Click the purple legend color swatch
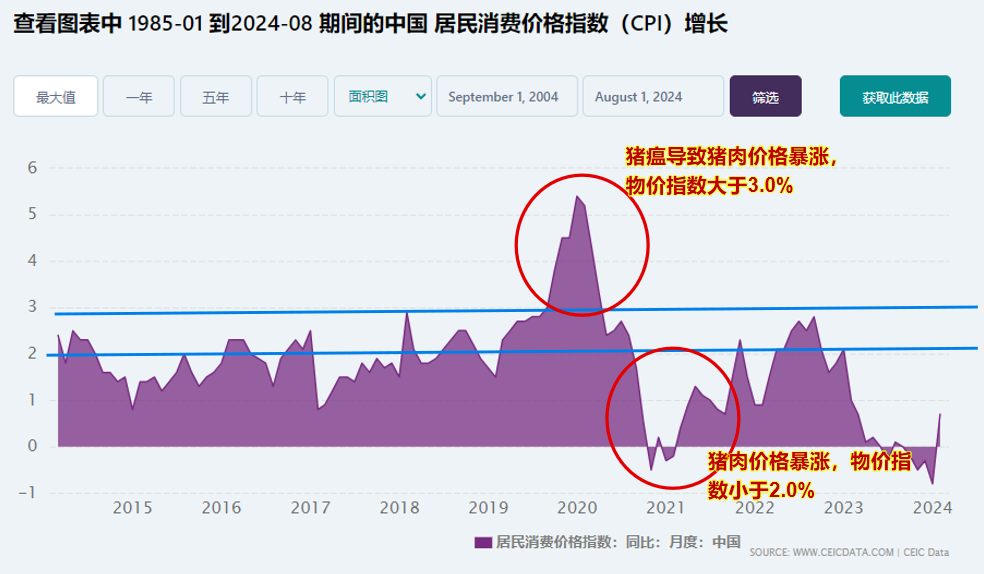The width and height of the screenshot is (984, 574). click(483, 542)
